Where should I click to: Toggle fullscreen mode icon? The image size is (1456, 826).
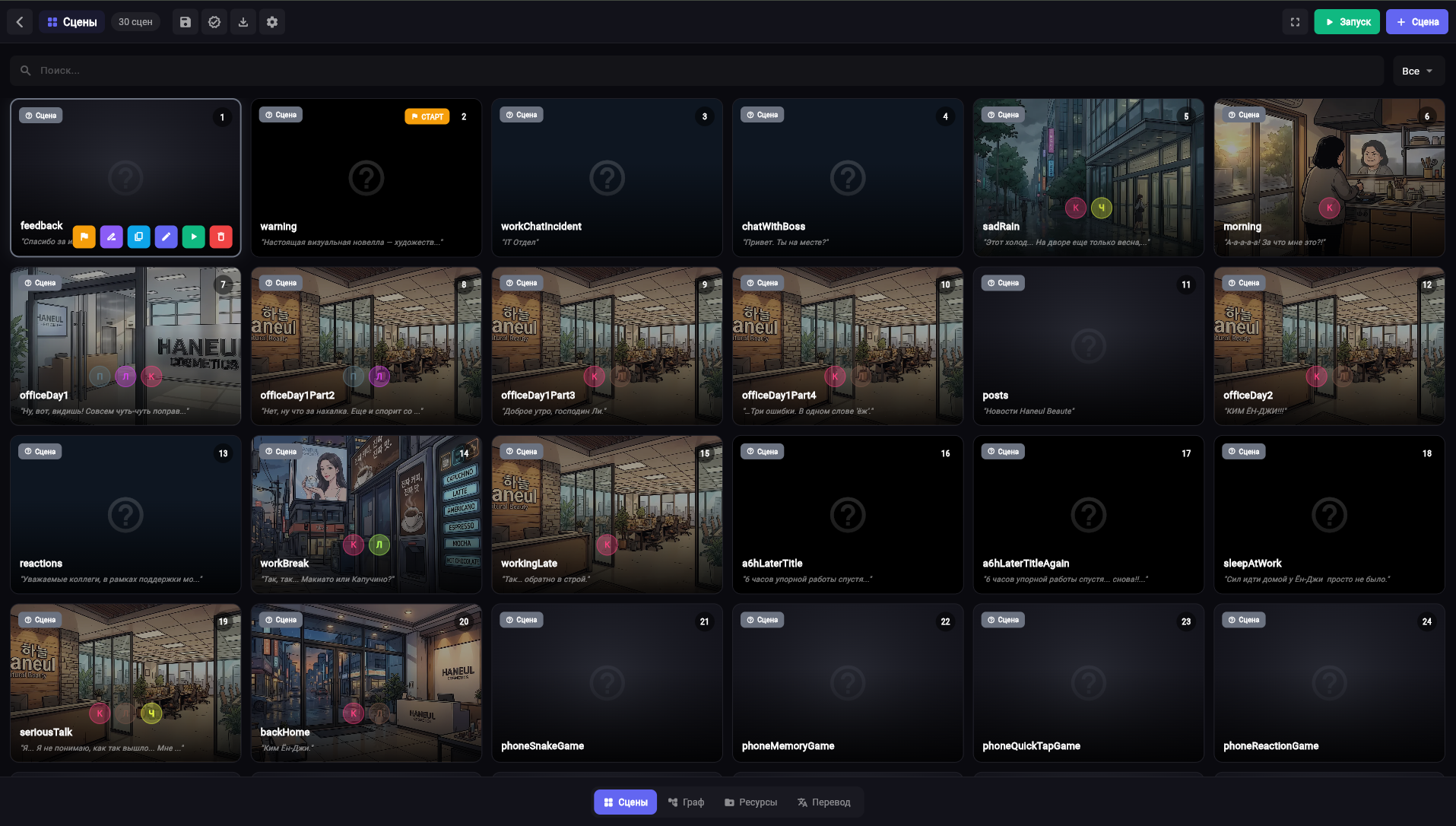[x=1295, y=22]
